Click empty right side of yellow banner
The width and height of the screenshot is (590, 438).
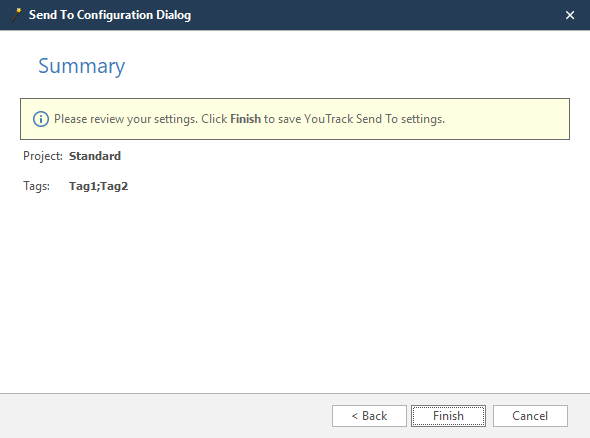point(508,119)
